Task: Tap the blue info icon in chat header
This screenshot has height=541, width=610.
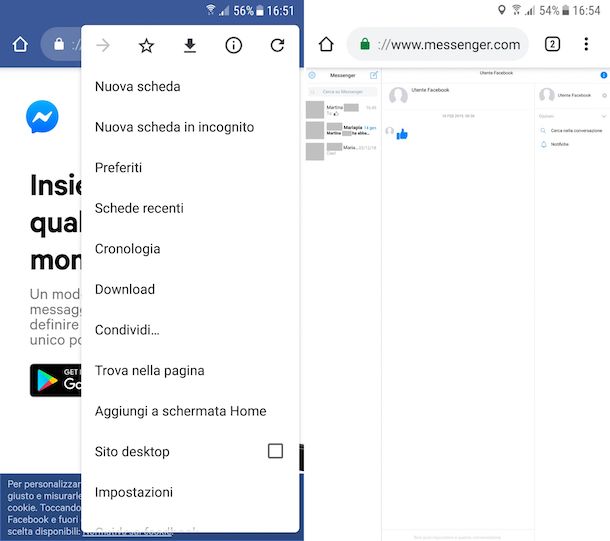Action: click(x=604, y=75)
